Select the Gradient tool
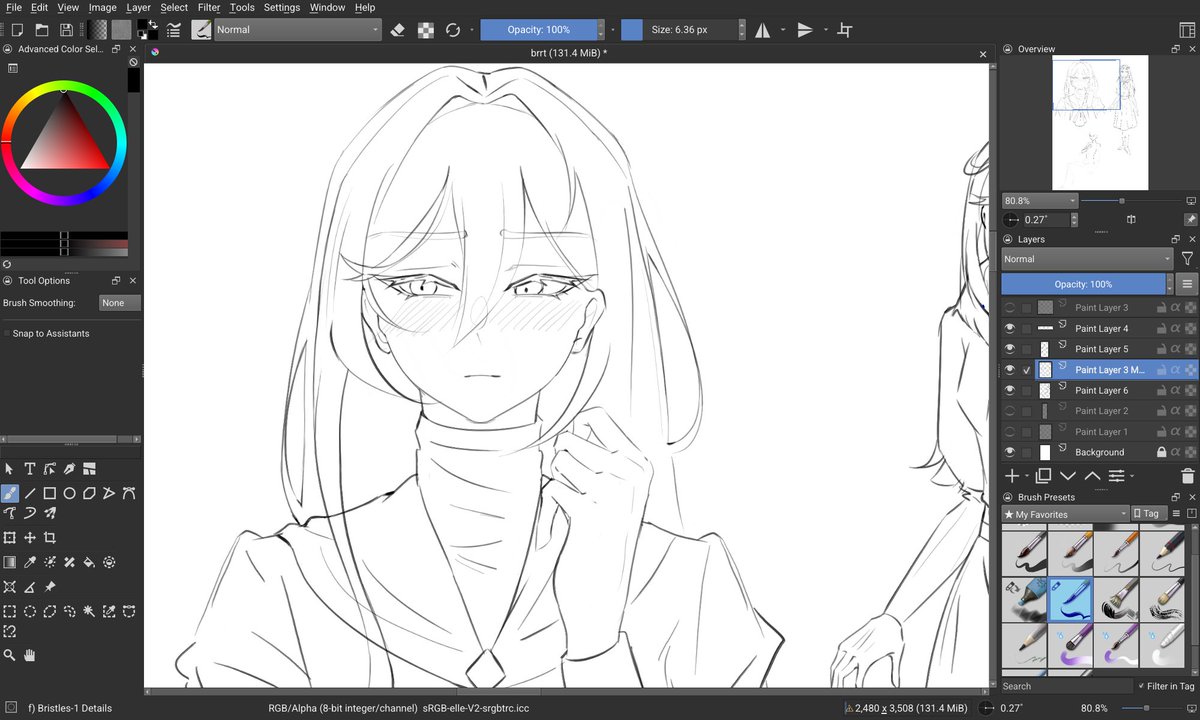 pos(9,562)
